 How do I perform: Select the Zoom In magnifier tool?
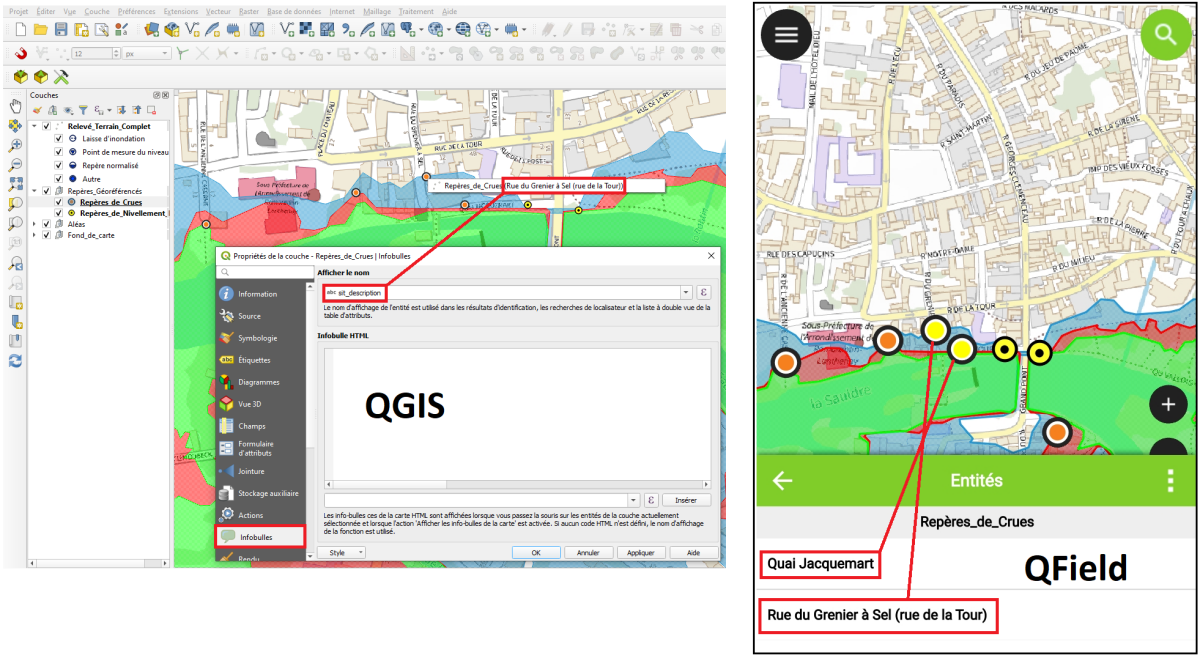click(16, 145)
